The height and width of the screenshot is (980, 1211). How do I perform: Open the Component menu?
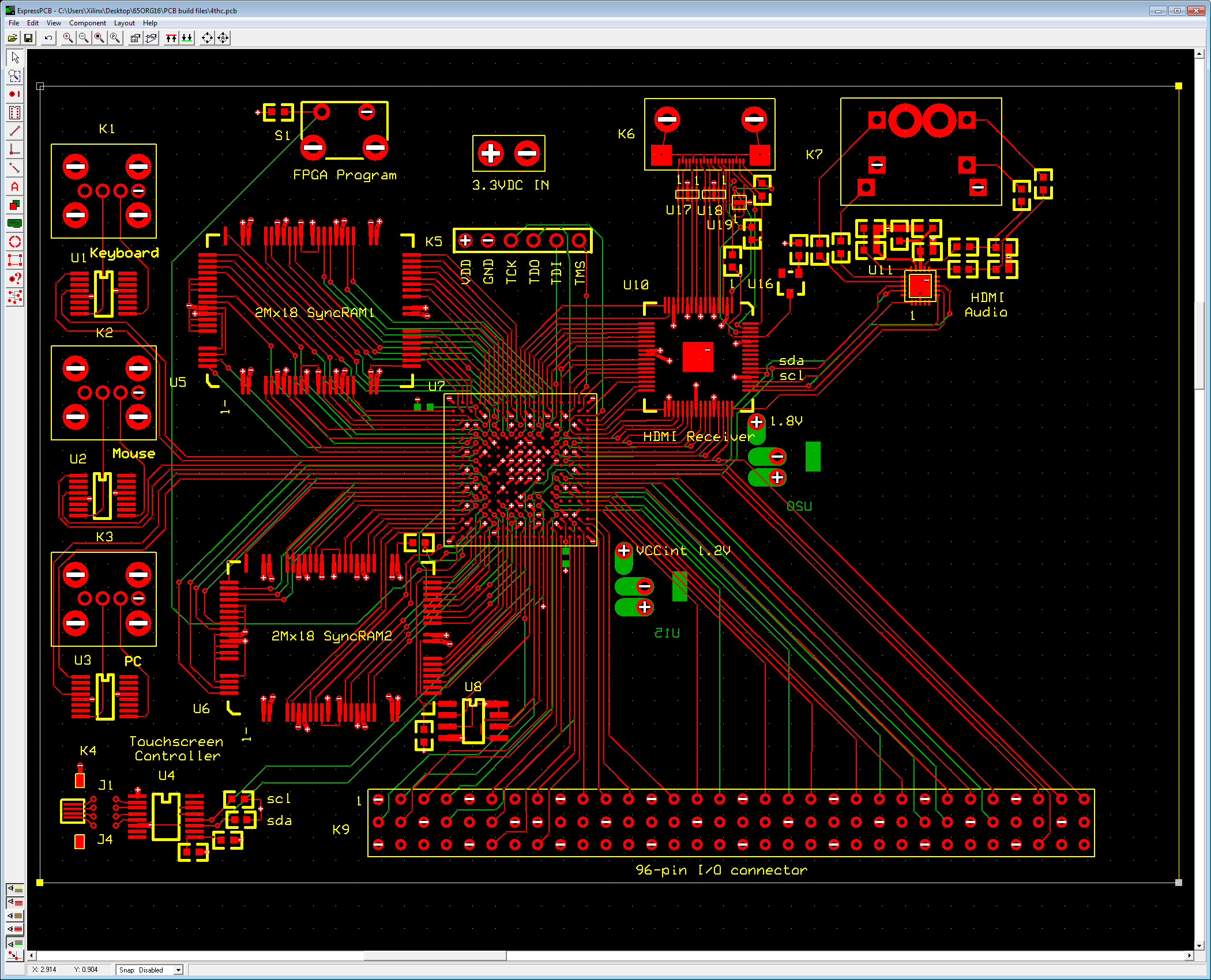point(87,23)
